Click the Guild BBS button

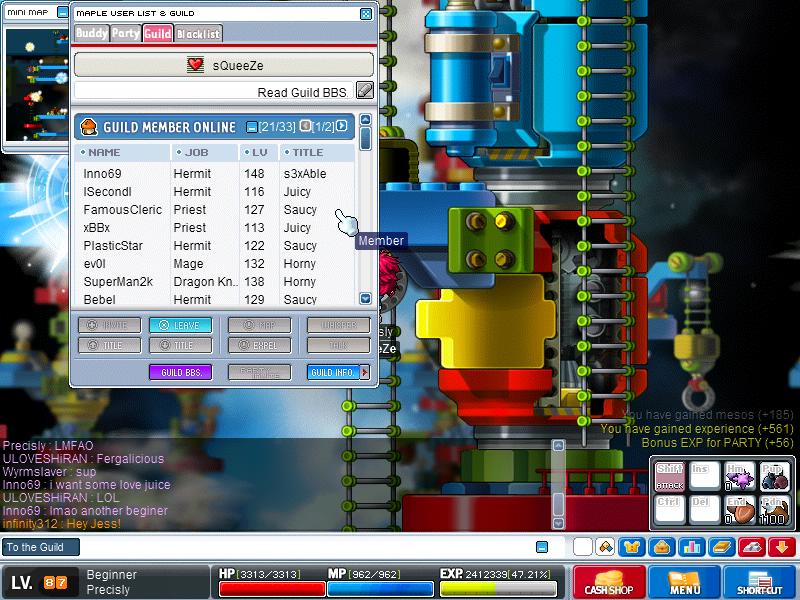[x=181, y=372]
